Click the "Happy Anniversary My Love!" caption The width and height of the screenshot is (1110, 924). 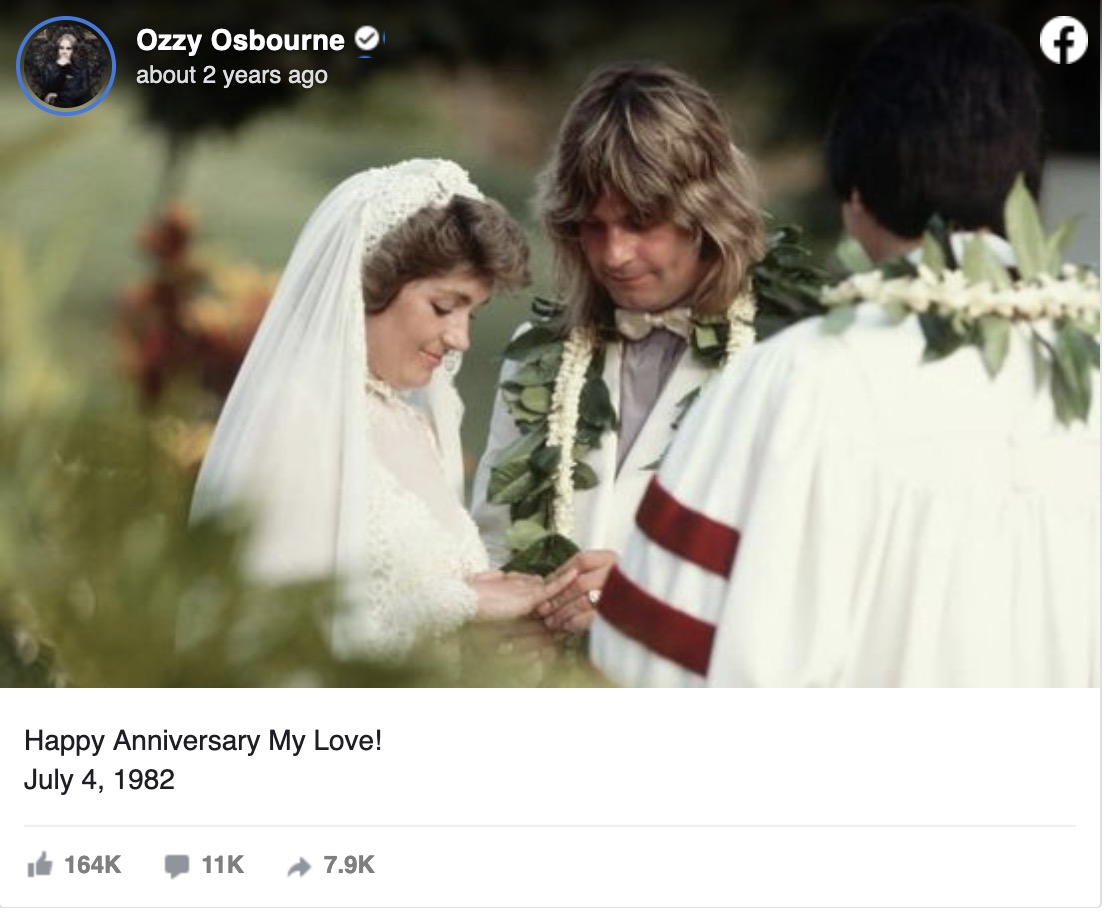203,741
